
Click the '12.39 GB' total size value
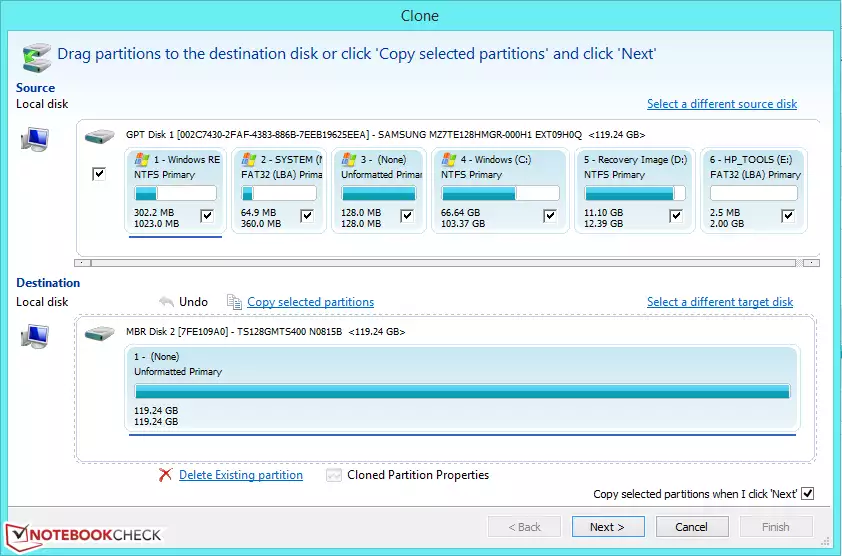(604, 223)
